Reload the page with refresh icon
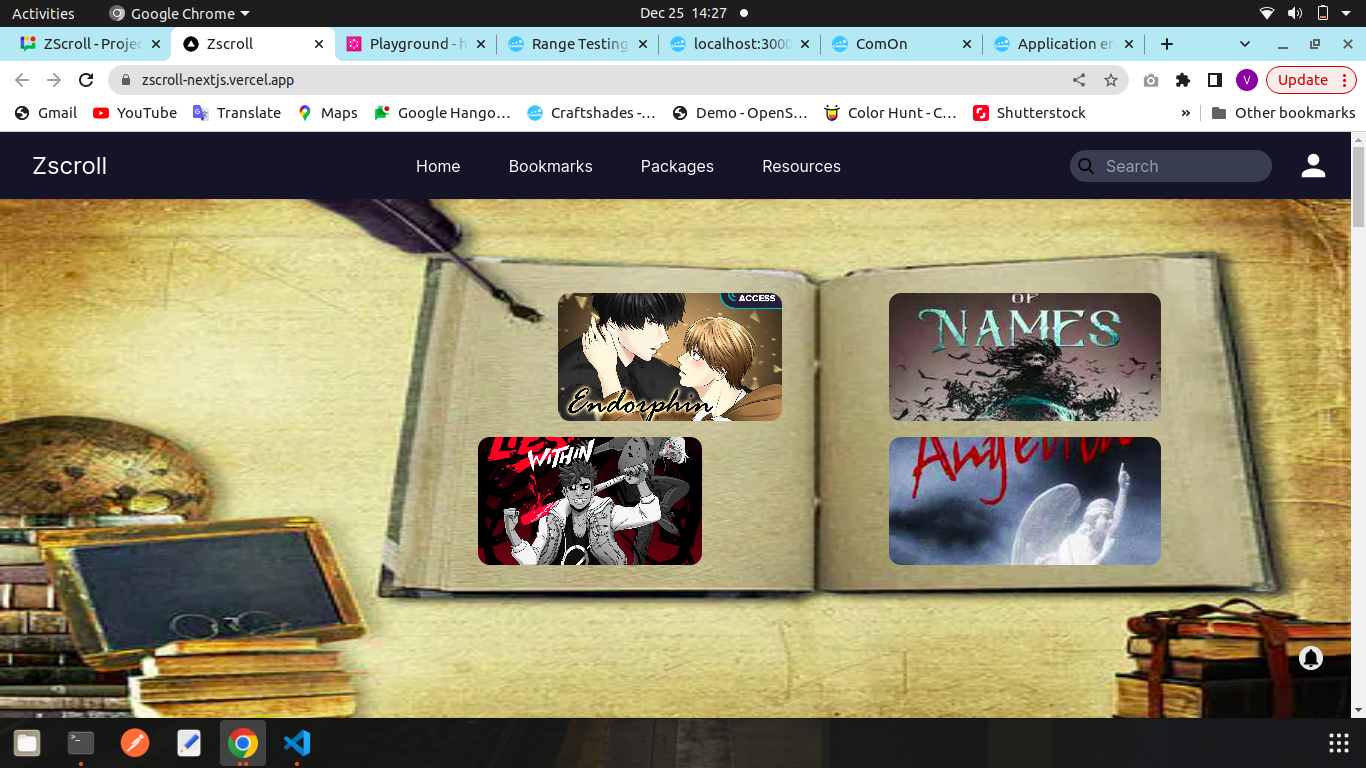 [86, 80]
